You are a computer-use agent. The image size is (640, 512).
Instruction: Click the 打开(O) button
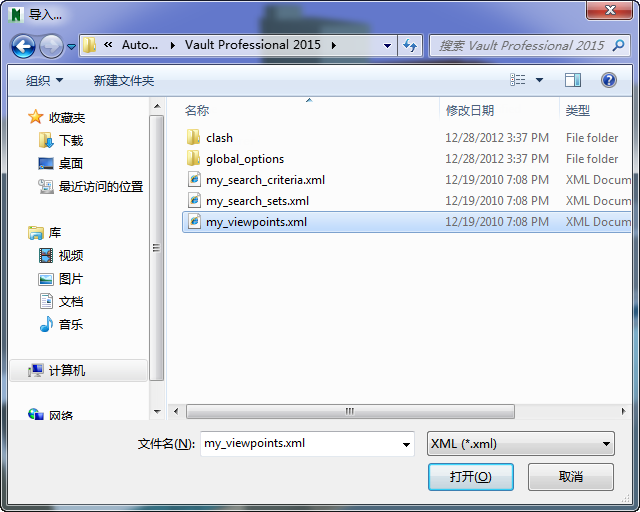[471, 477]
